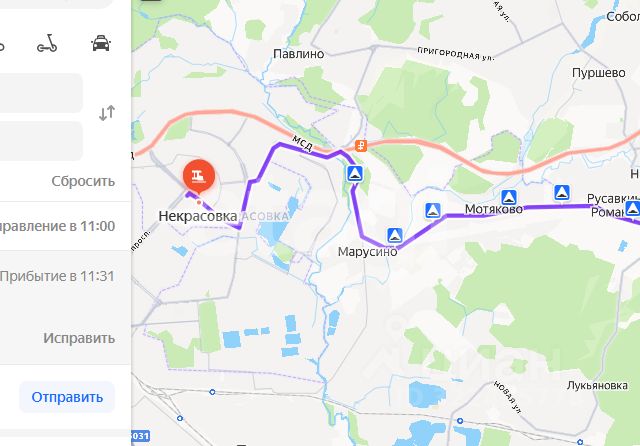Click speed bump sign between Мотяково and Русавкино
The width and height of the screenshot is (640, 446).
pyautogui.click(x=562, y=193)
